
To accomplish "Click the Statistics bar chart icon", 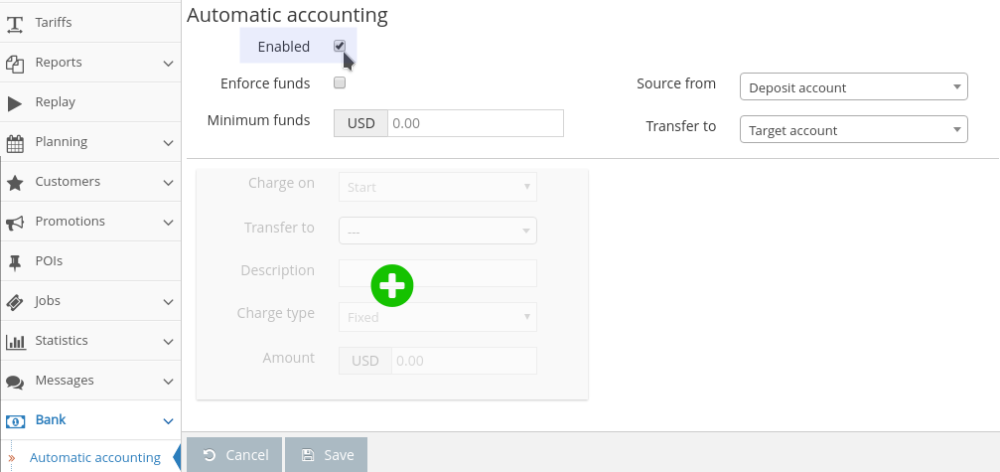I will coord(15,342).
